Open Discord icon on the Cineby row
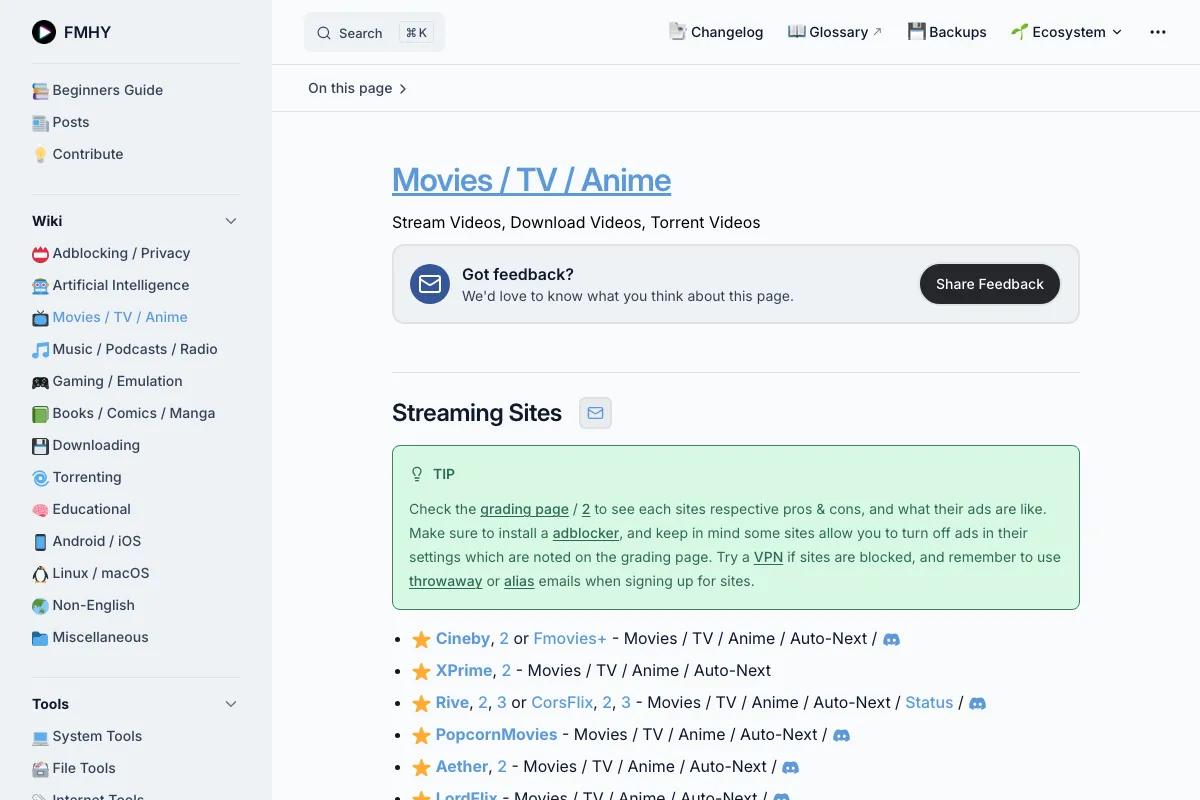1200x800 pixels. (892, 639)
